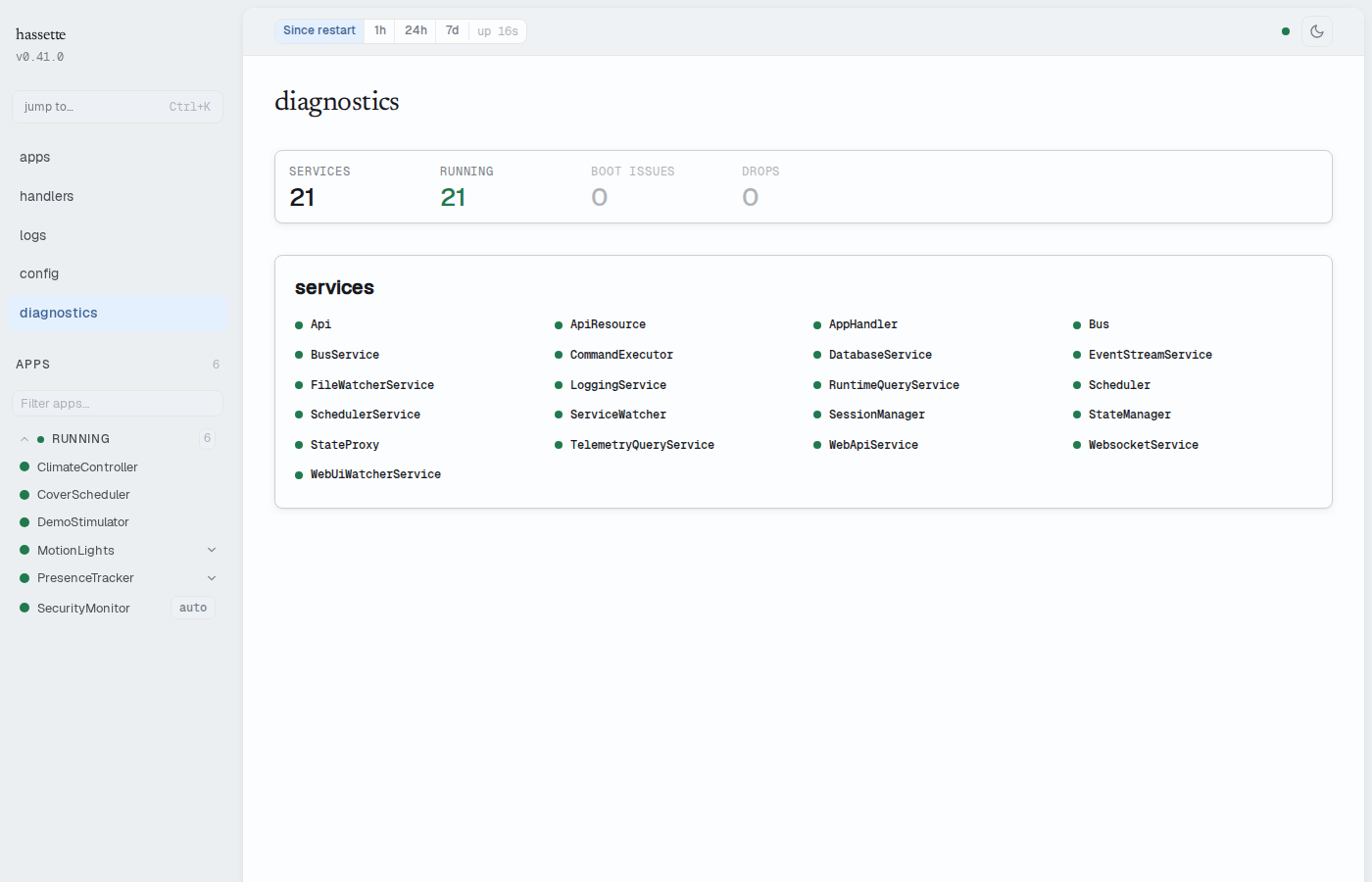
Task: Select the 1h time range
Action: [380, 31]
